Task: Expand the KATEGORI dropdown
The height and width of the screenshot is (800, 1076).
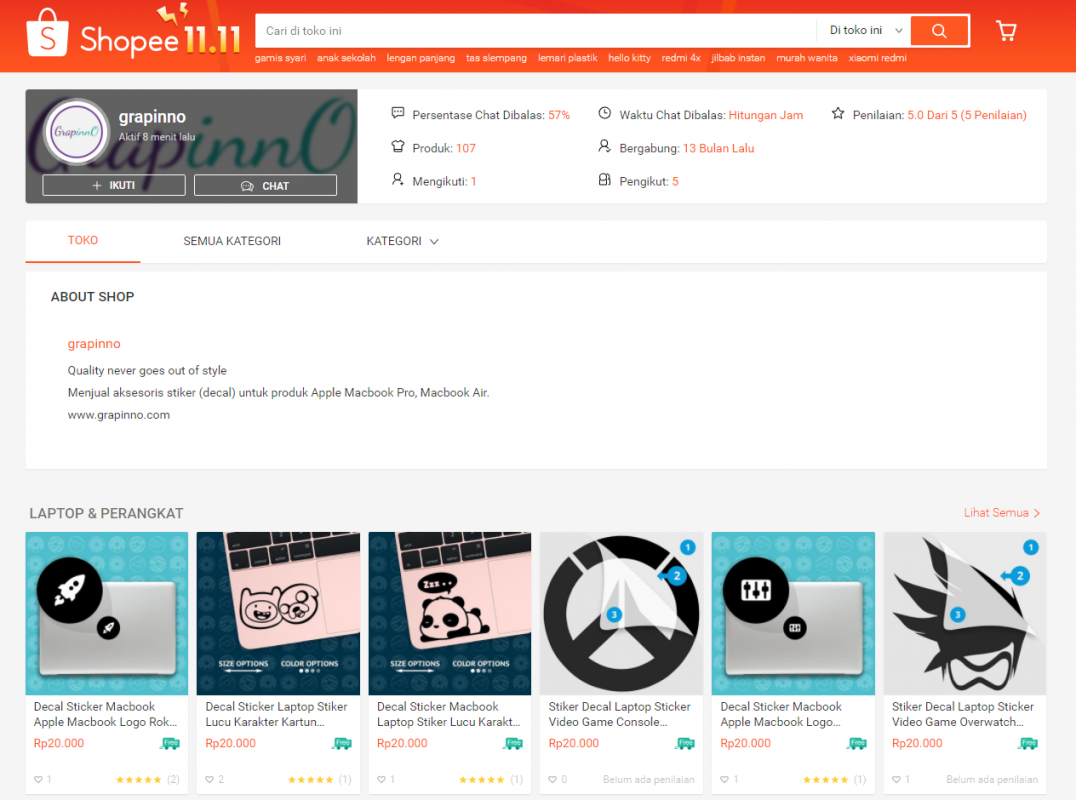Action: pos(402,242)
